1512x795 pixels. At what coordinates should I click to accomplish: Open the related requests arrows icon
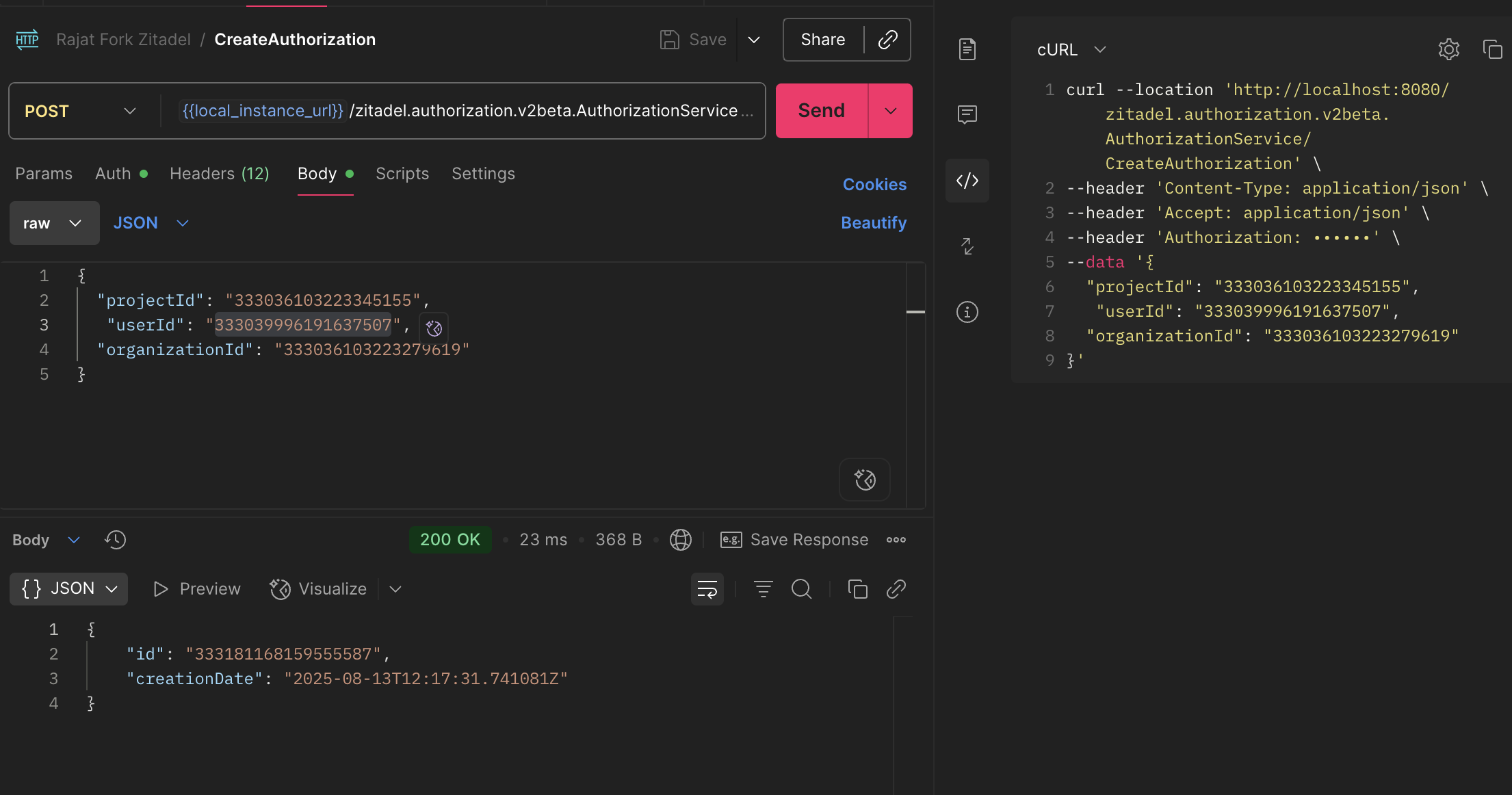[967, 246]
